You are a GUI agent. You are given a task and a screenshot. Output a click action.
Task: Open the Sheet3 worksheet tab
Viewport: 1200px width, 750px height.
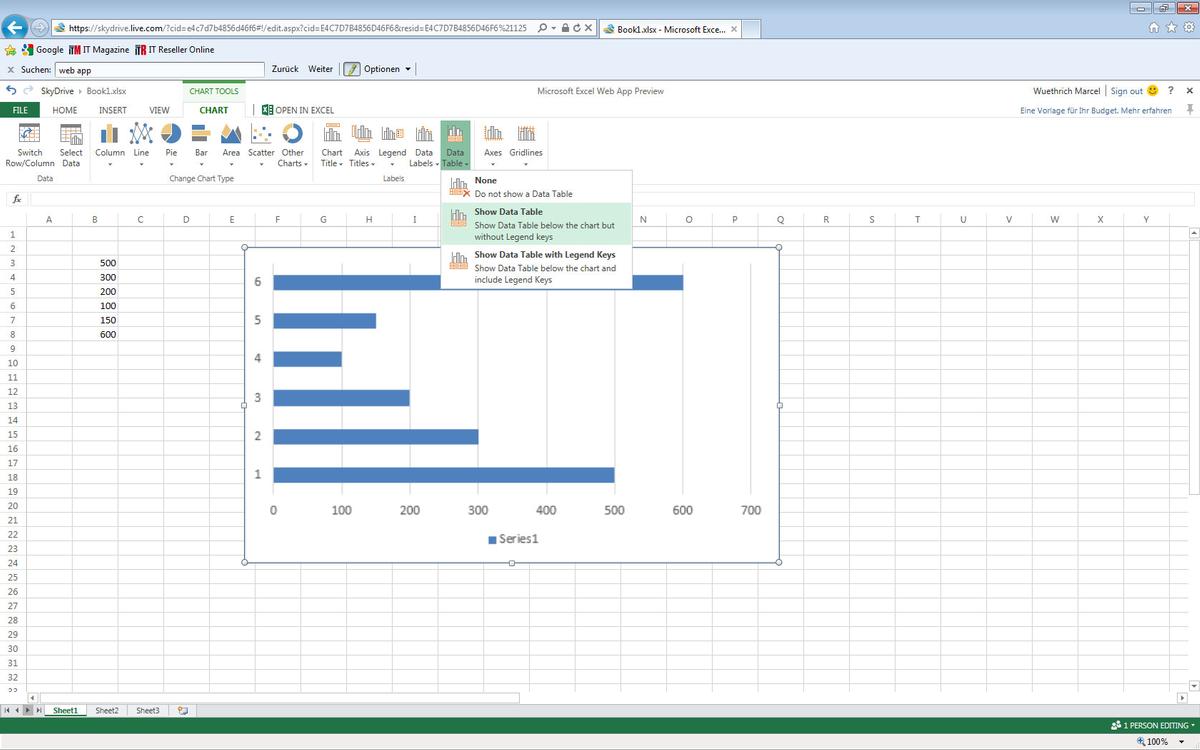coord(147,710)
